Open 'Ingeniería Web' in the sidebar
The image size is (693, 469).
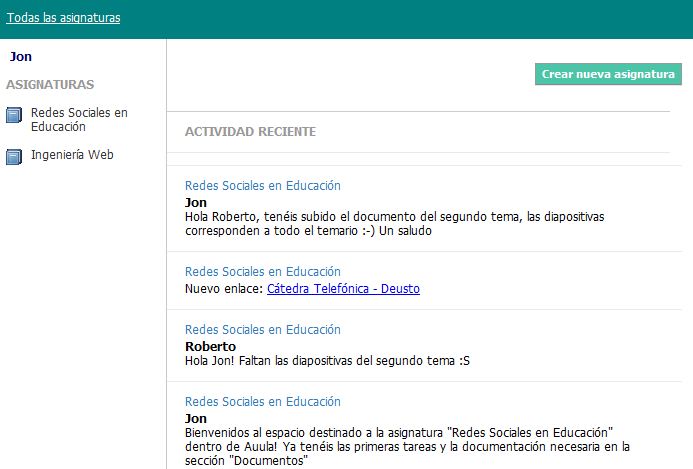72,155
